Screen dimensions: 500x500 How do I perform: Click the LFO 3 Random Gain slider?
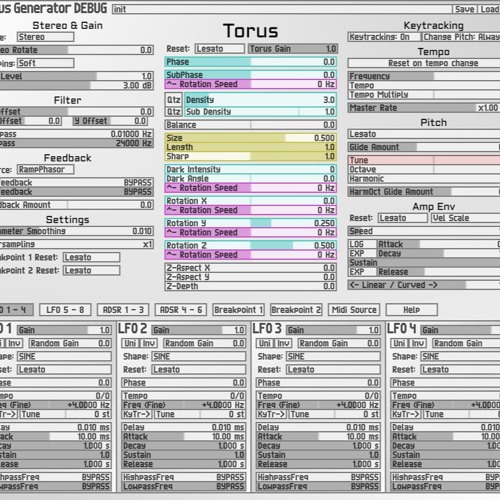tap(339, 343)
